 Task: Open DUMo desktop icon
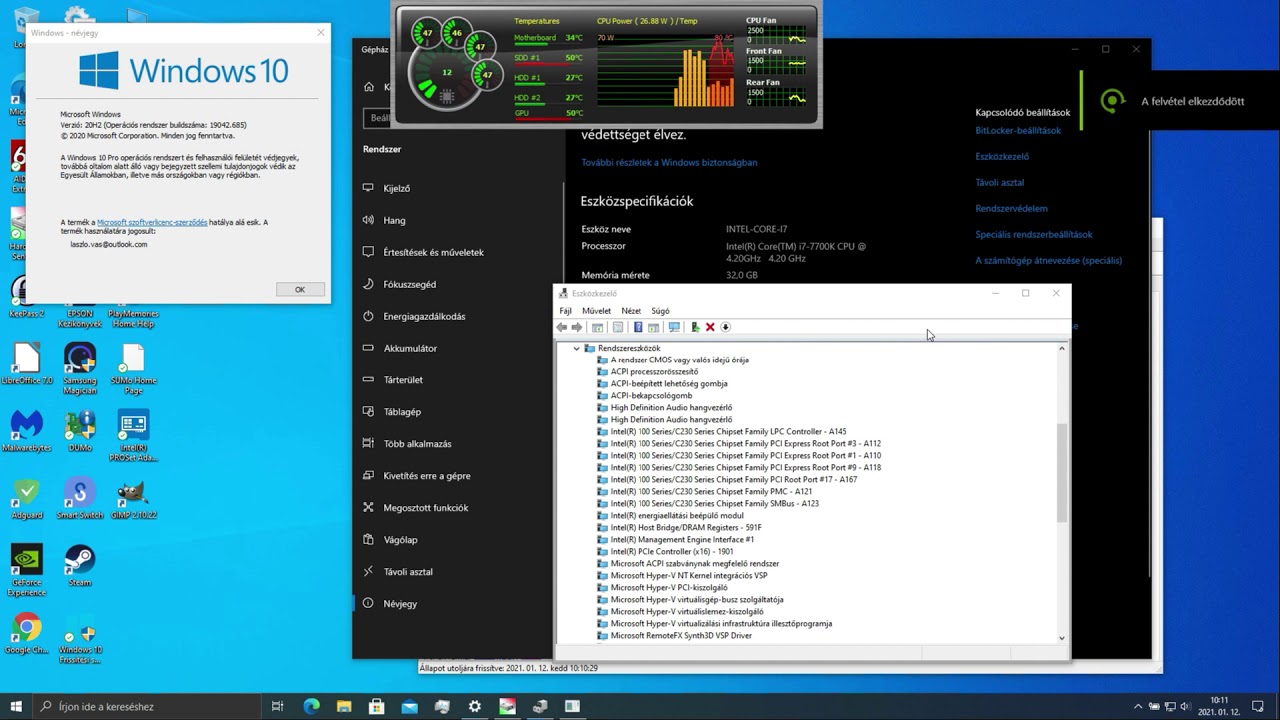(79, 431)
